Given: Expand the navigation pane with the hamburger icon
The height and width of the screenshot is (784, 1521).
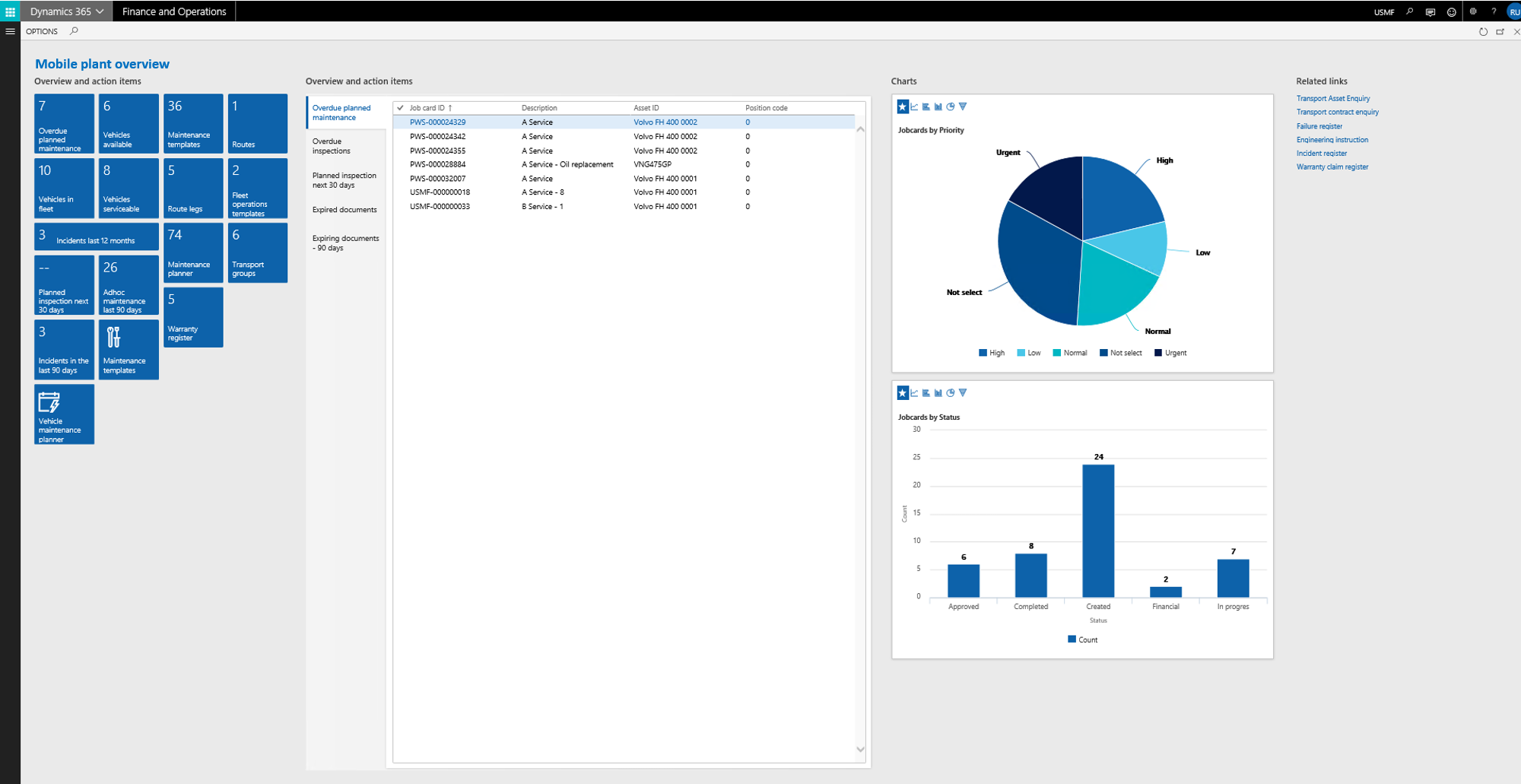Looking at the screenshot, I should 10,31.
